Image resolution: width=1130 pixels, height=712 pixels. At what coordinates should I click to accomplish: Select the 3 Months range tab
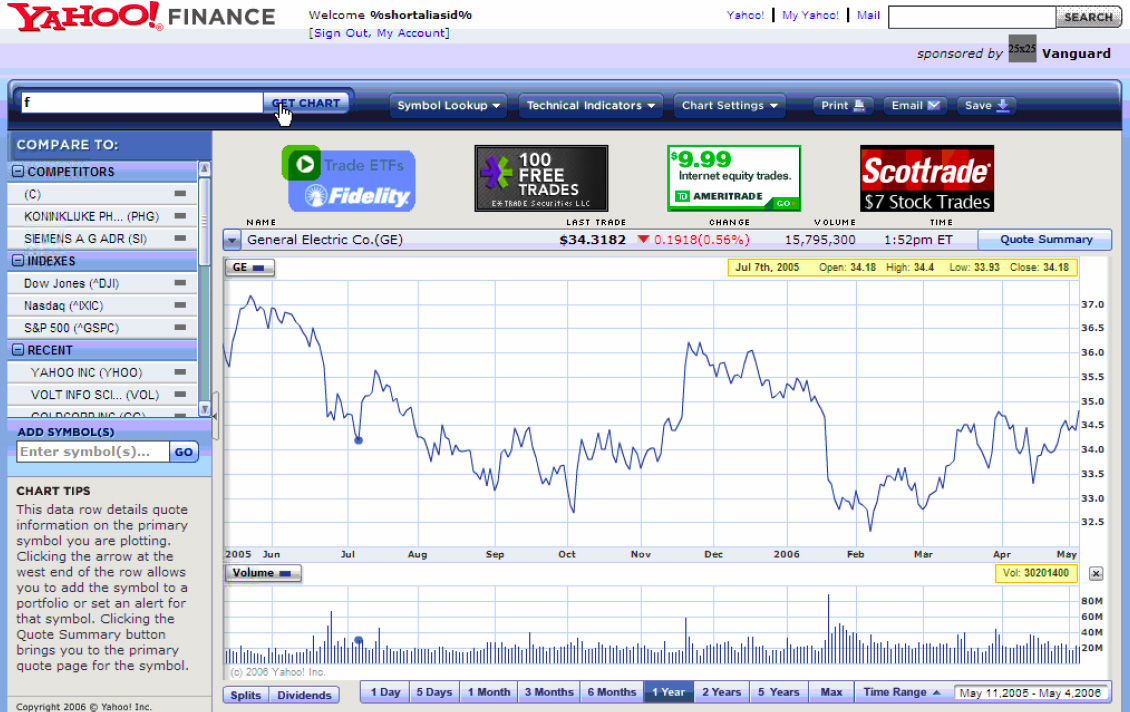click(x=549, y=692)
